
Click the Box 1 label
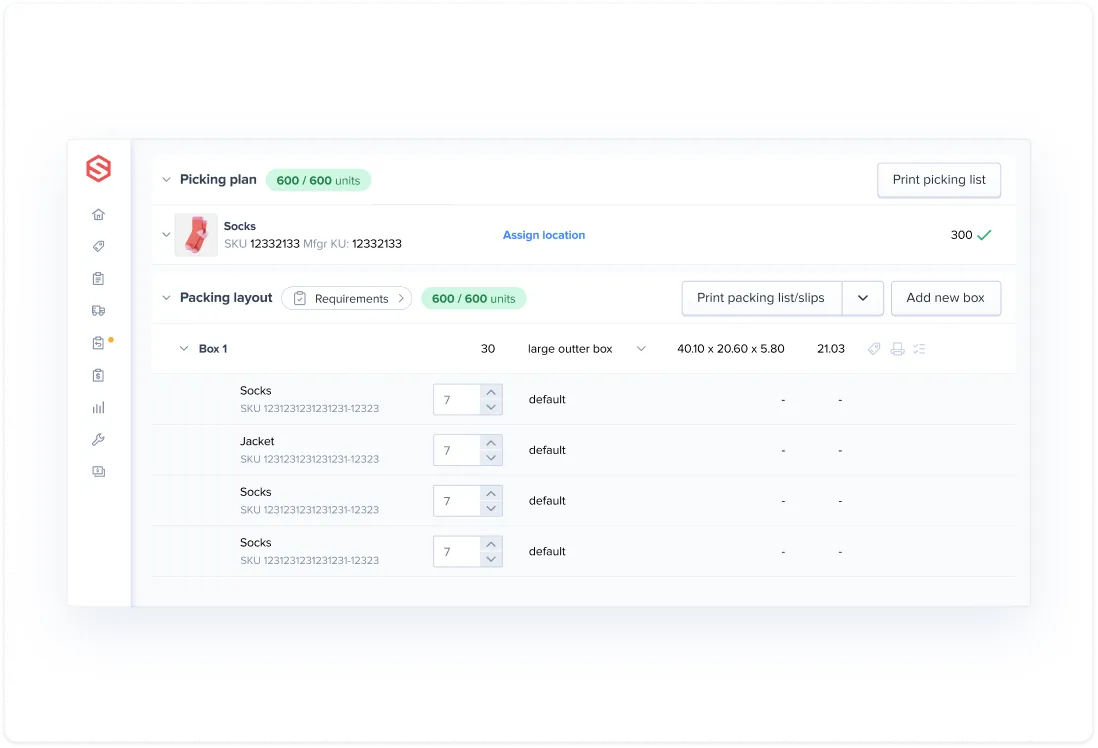point(213,349)
